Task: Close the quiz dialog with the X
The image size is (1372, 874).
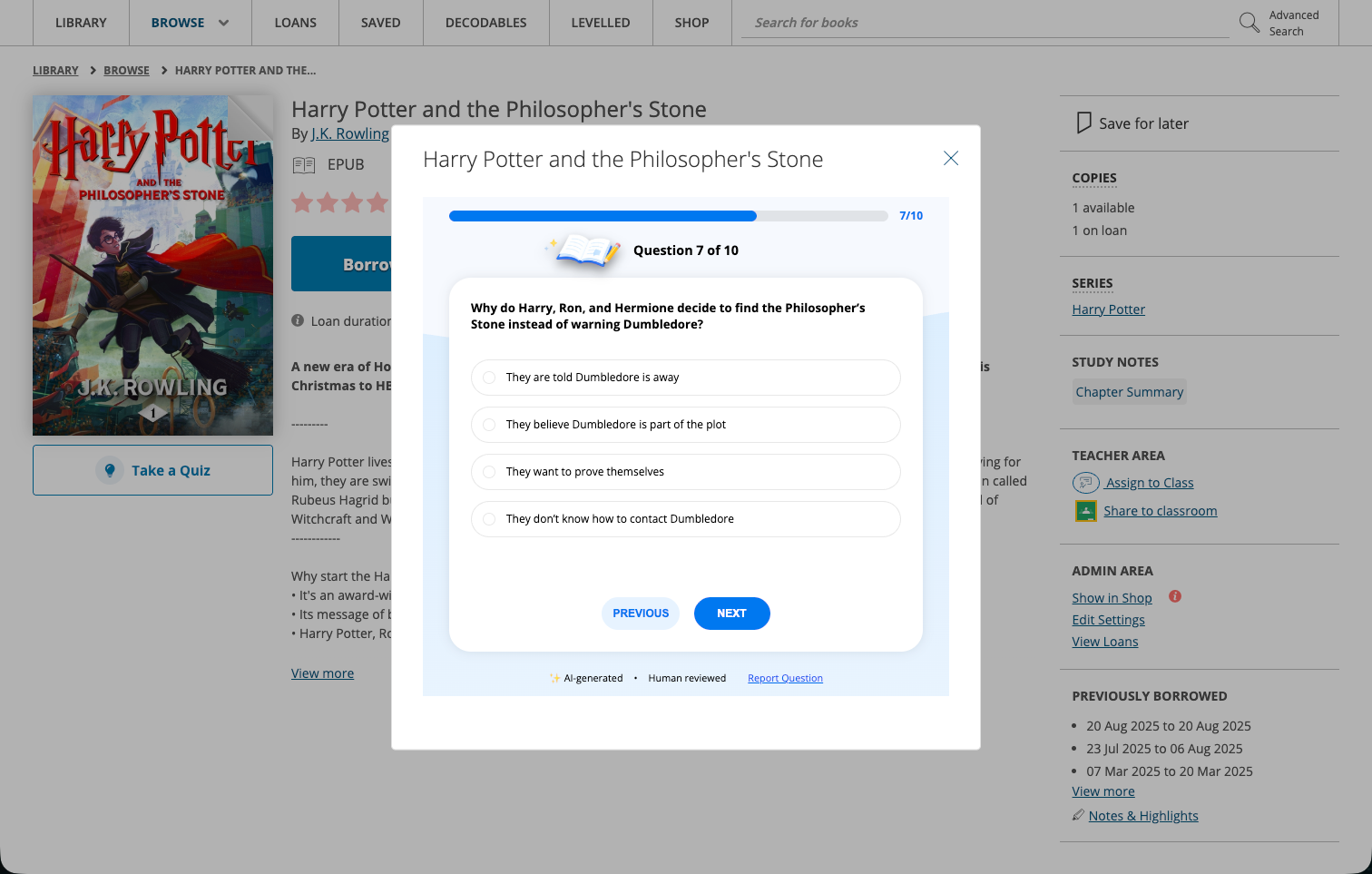Action: pos(951,159)
